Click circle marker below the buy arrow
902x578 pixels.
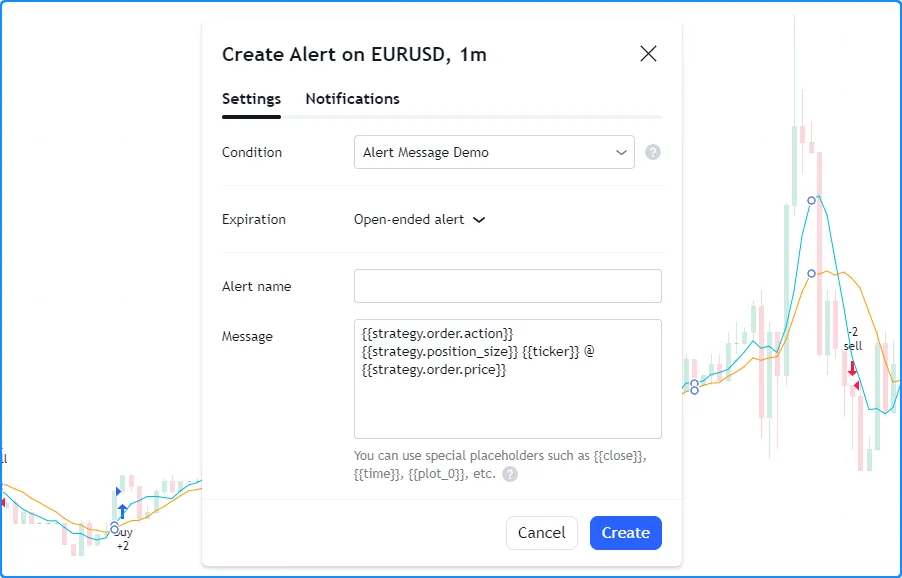pos(115,526)
